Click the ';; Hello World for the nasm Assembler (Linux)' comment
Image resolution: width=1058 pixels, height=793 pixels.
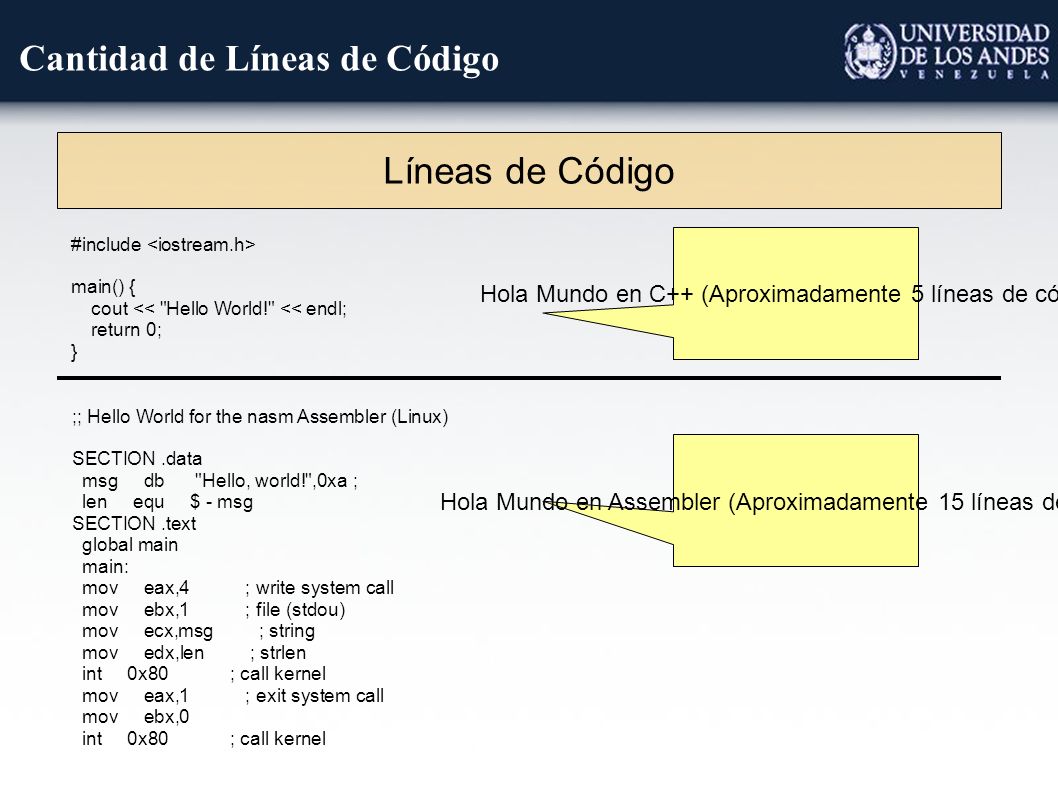pos(260,416)
